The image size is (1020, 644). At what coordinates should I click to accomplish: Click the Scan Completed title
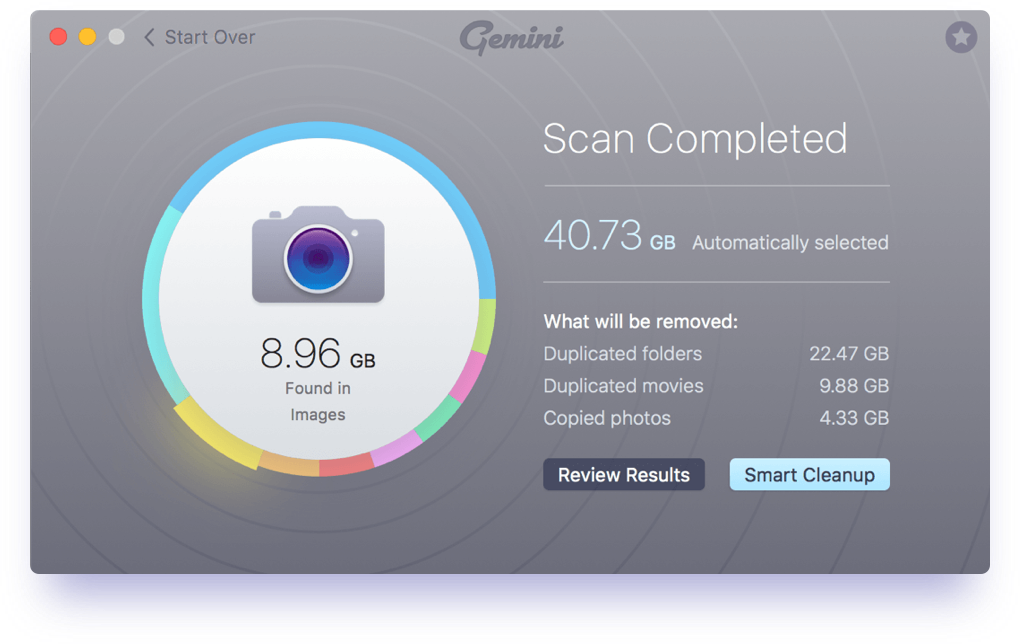point(695,139)
